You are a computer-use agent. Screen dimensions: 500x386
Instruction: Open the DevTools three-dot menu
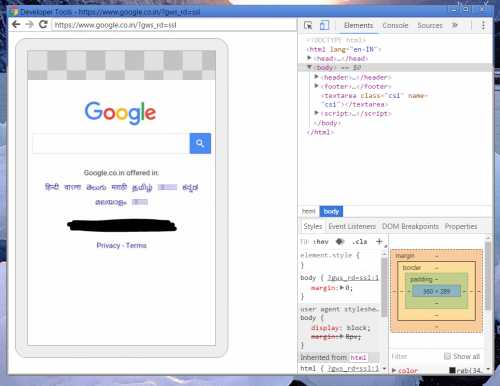pyautogui.click(x=483, y=25)
